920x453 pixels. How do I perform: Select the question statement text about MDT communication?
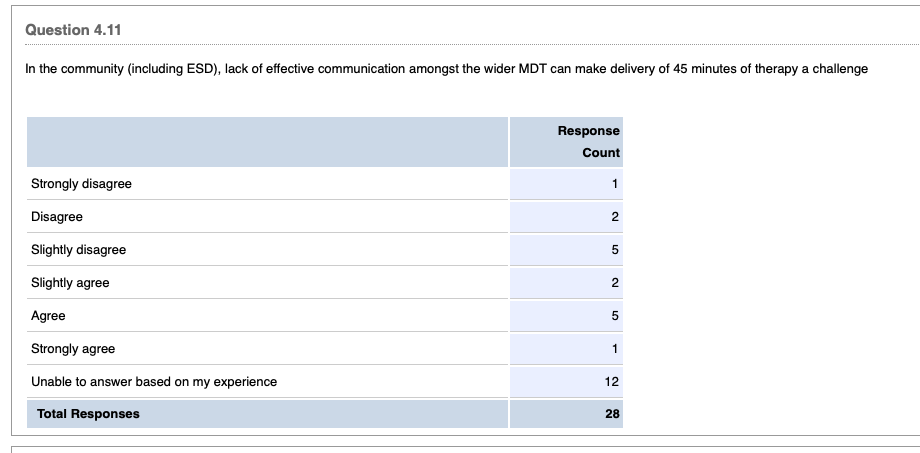446,69
